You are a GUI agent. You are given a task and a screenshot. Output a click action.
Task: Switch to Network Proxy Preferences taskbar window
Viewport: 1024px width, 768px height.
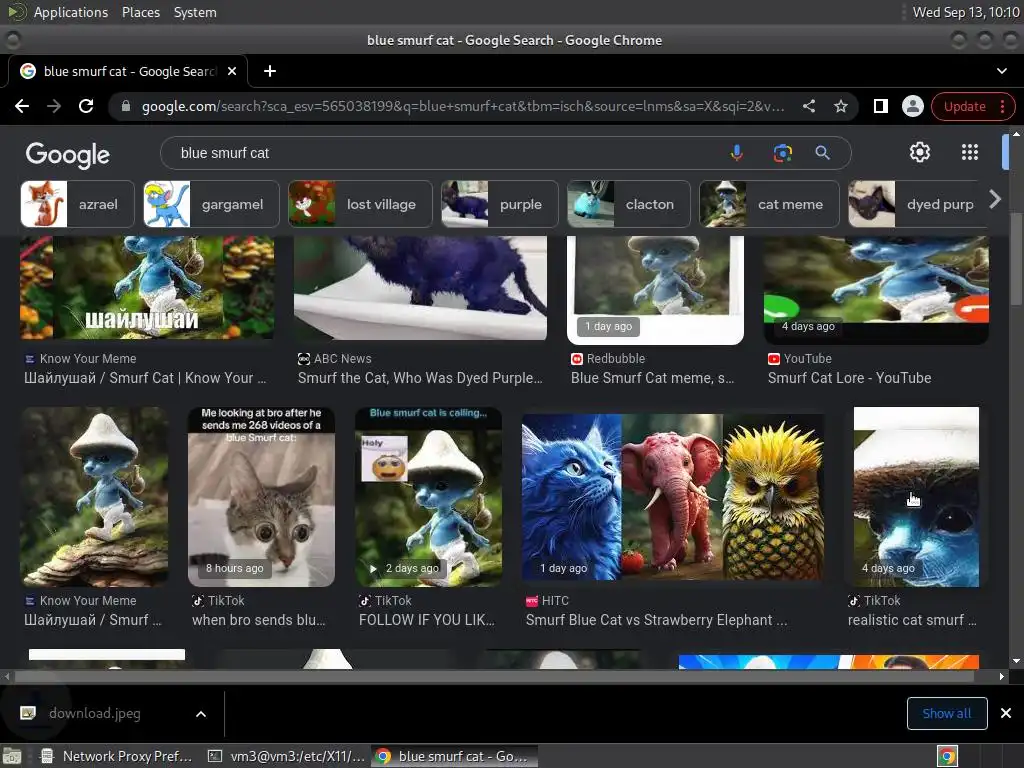coord(116,756)
